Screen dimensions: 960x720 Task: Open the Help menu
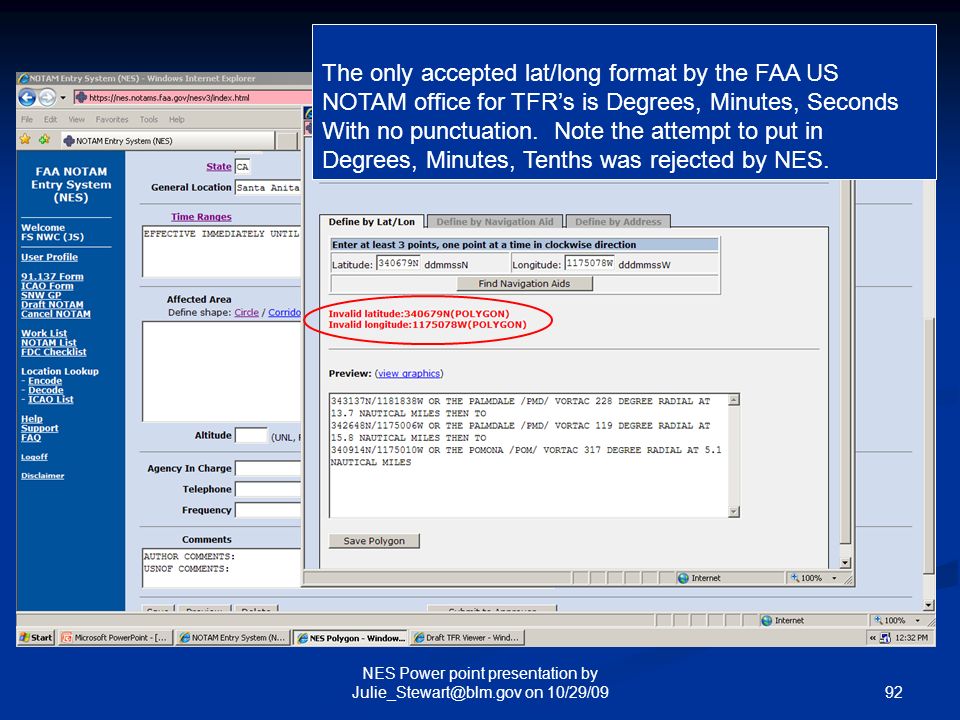point(177,119)
